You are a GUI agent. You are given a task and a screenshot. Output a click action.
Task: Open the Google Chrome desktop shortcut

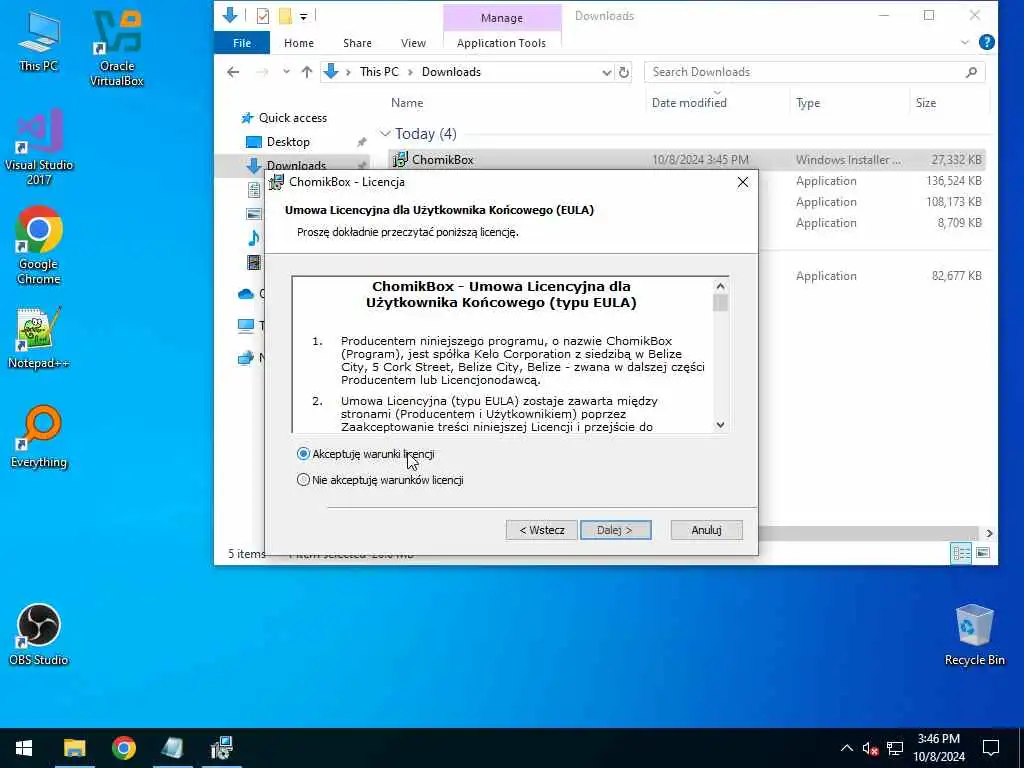tap(39, 246)
